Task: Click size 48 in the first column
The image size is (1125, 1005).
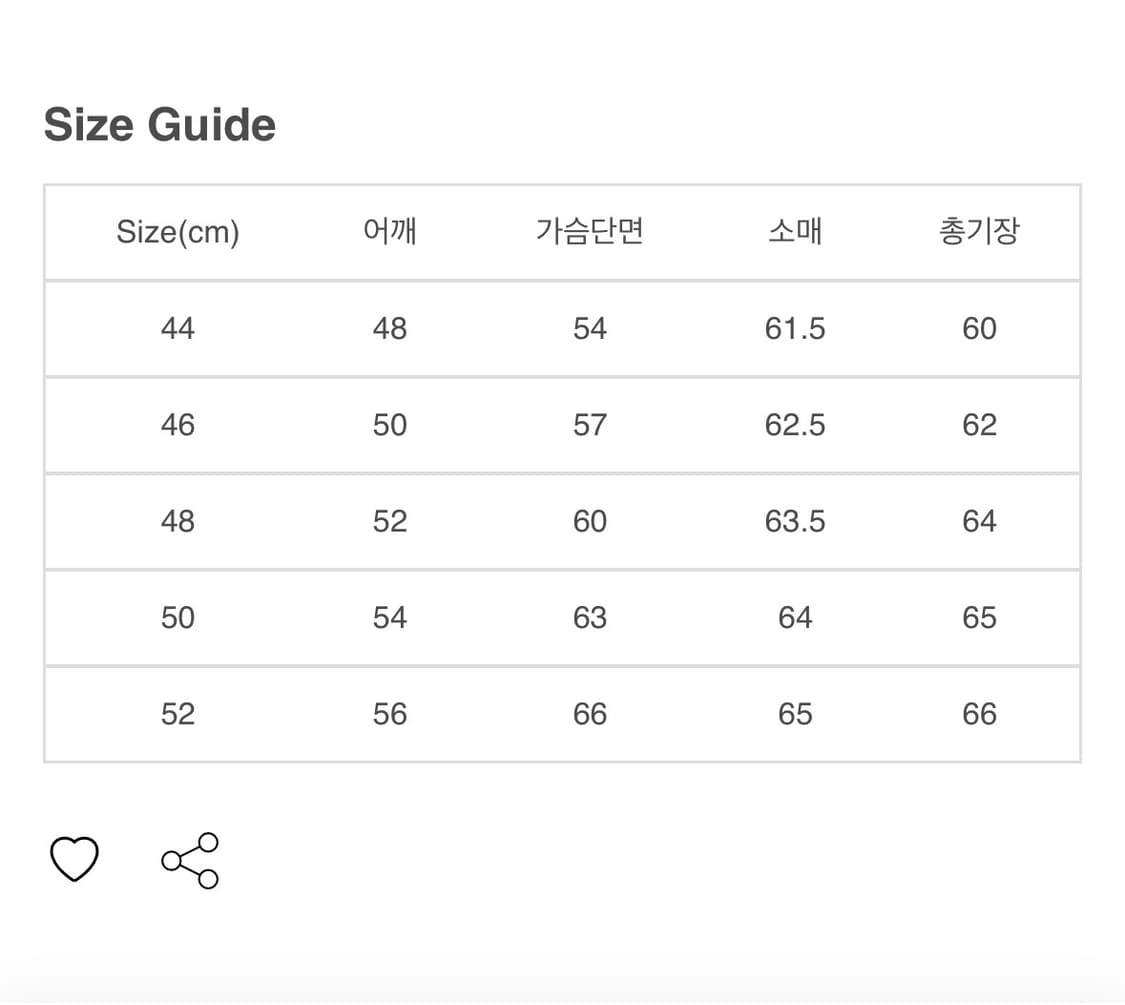Action: (x=178, y=521)
